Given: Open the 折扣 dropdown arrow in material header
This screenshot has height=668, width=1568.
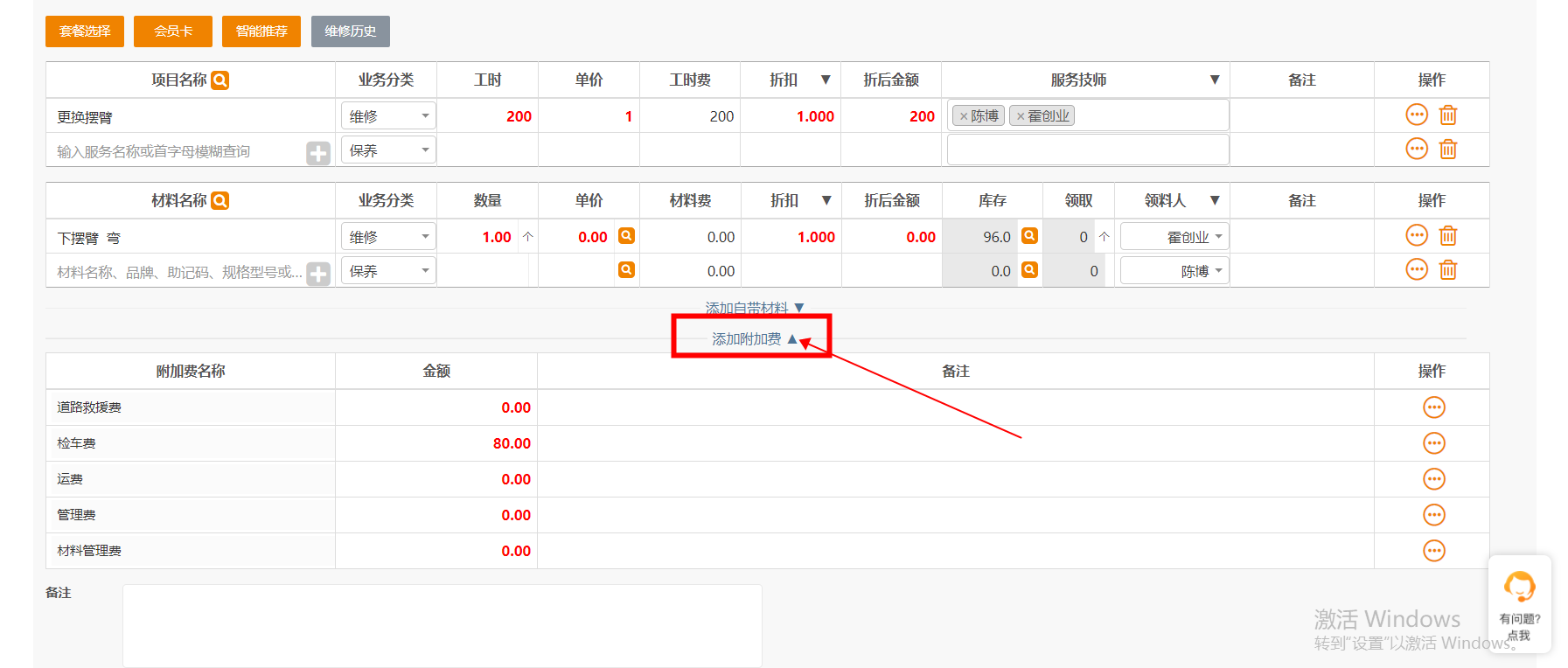Looking at the screenshot, I should (x=826, y=200).
